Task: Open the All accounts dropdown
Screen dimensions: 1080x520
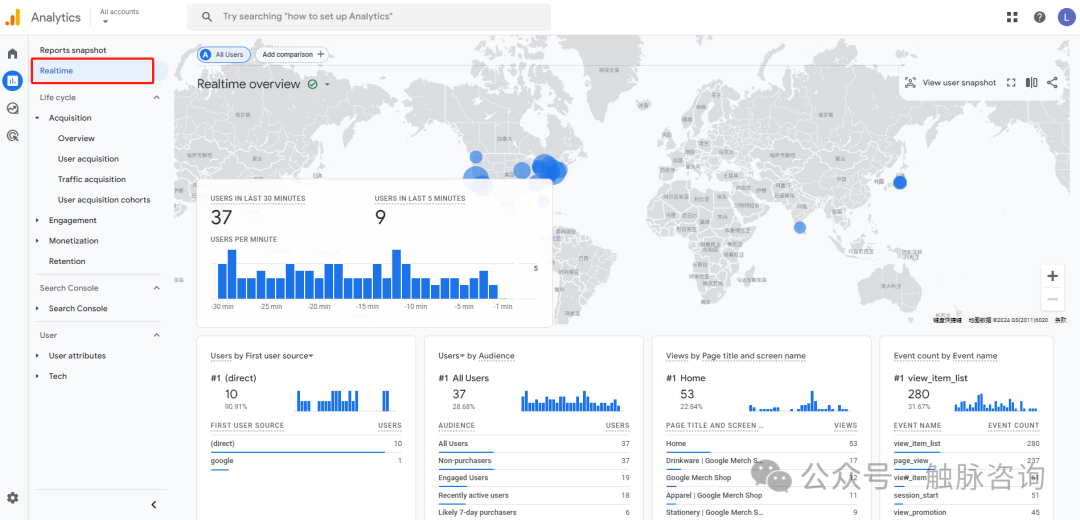Action: pyautogui.click(x=119, y=16)
